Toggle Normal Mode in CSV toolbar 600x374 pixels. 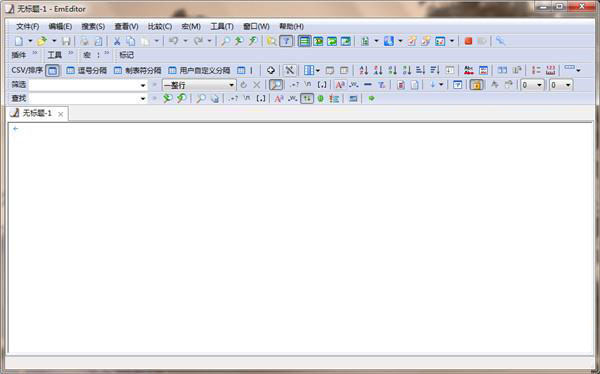[52, 70]
